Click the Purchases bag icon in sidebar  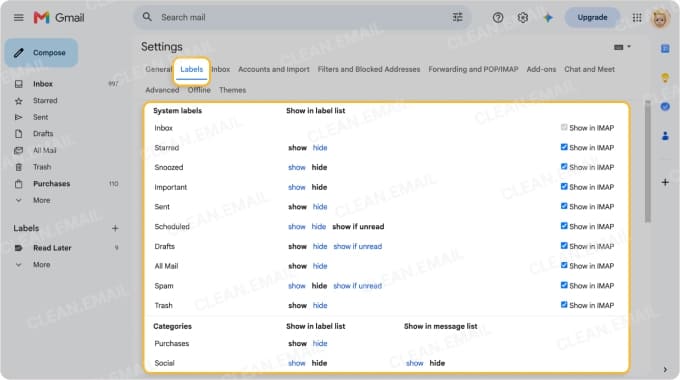click(19, 184)
